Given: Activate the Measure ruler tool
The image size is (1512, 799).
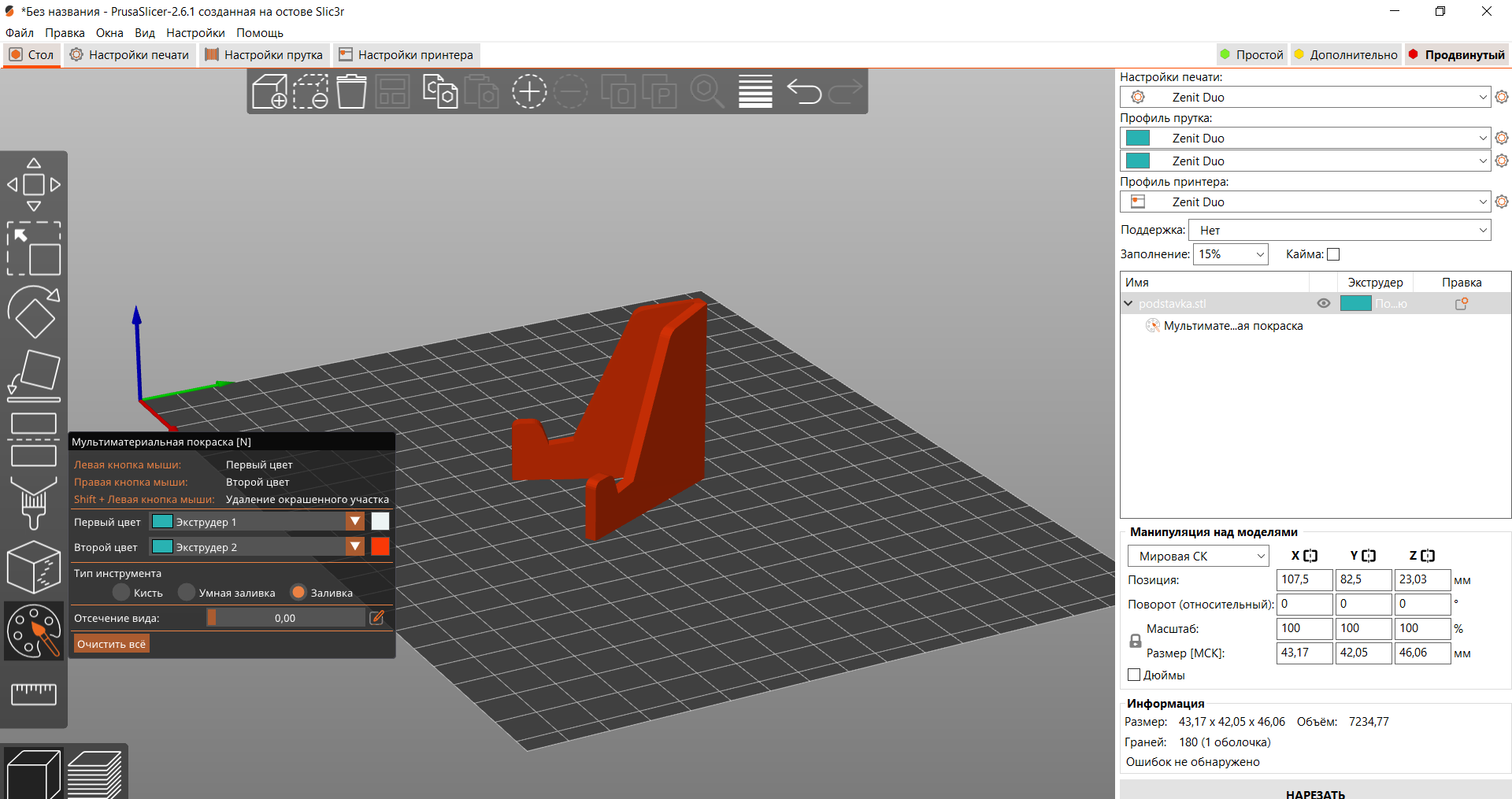Looking at the screenshot, I should [x=34, y=694].
